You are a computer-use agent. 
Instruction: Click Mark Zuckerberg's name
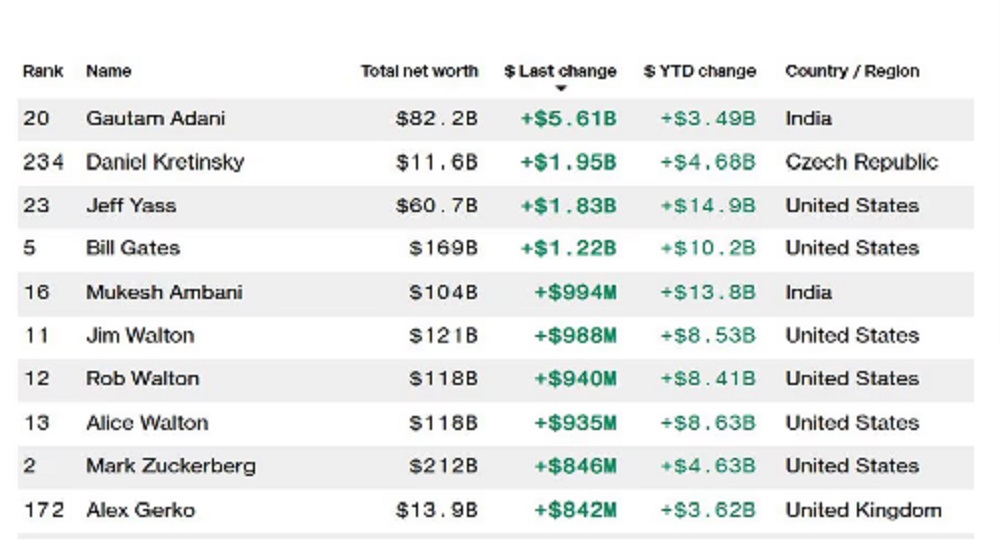(170, 465)
